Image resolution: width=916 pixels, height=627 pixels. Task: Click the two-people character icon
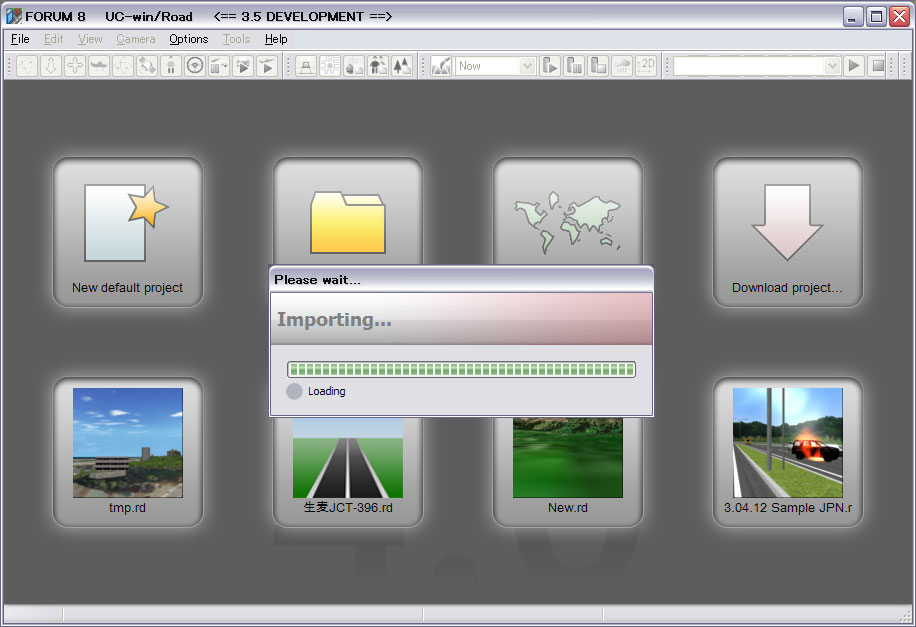(x=377, y=65)
